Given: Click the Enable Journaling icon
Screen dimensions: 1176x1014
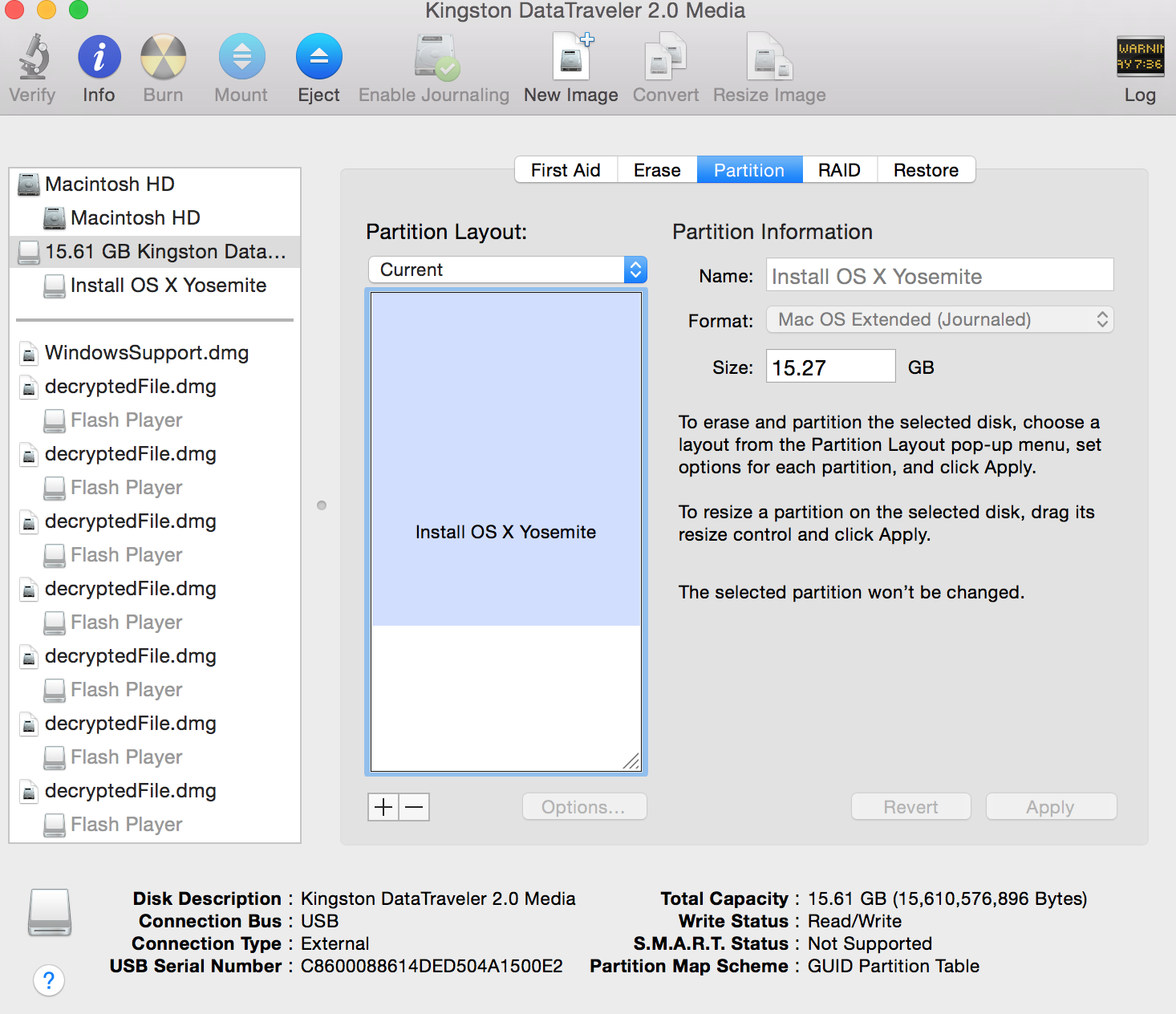Looking at the screenshot, I should (x=436, y=57).
